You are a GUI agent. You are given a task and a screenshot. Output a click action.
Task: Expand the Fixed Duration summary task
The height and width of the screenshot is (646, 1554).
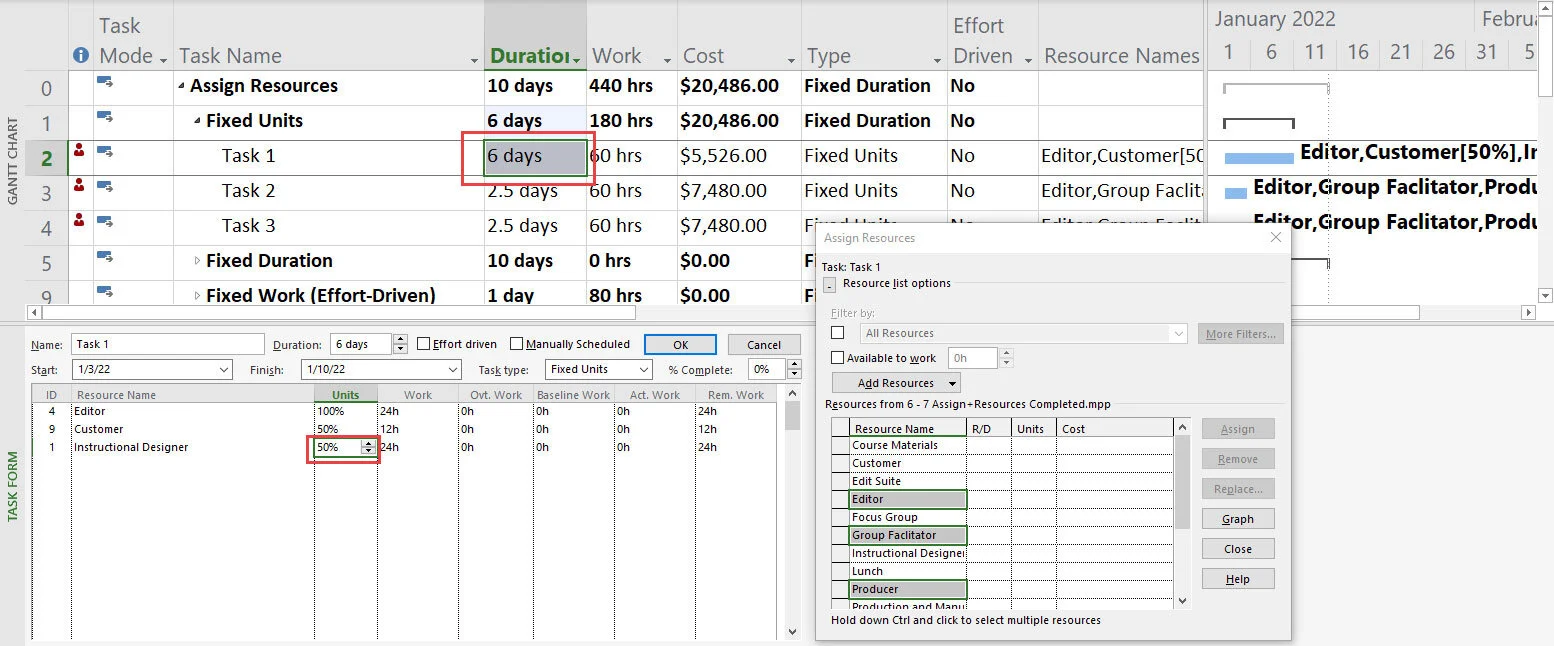197,261
